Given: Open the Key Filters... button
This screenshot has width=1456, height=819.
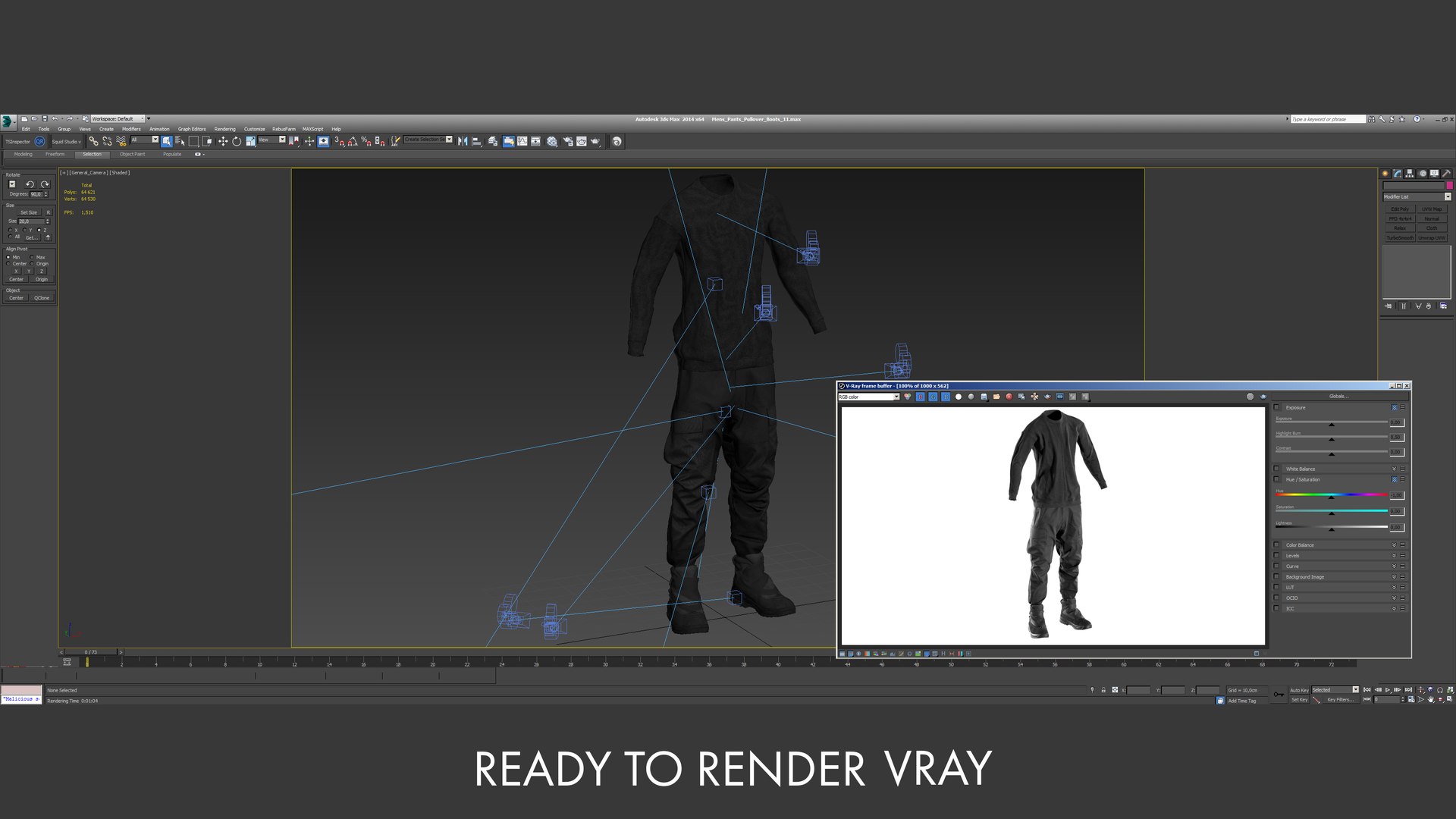Looking at the screenshot, I should [1340, 700].
